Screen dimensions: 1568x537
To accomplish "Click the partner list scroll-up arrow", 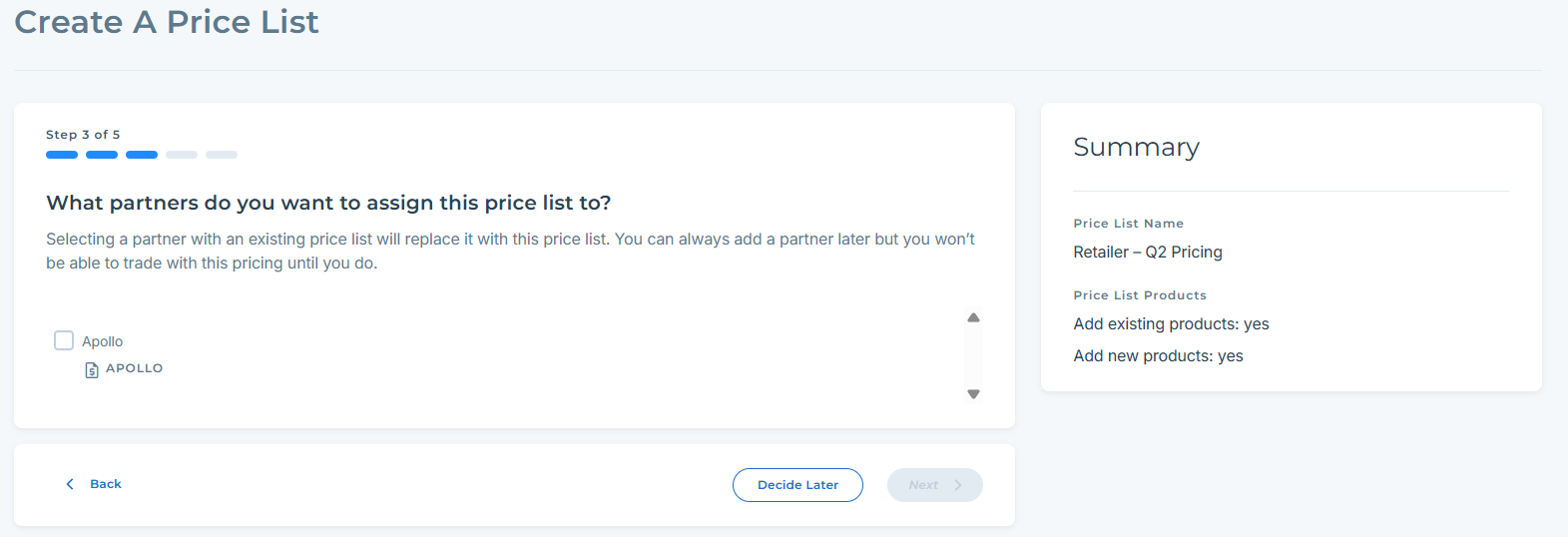I will (973, 317).
